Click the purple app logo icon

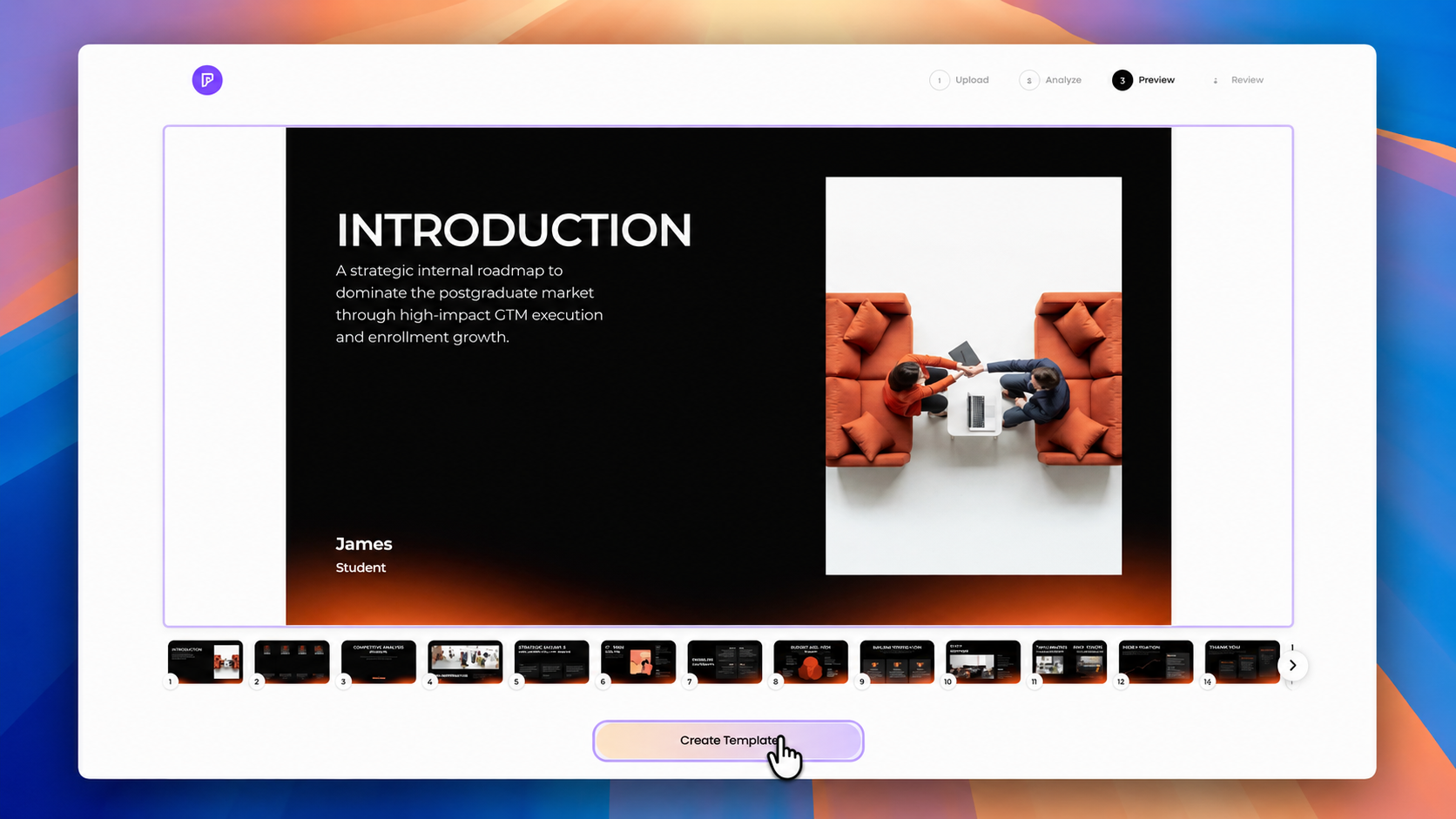[207, 80]
